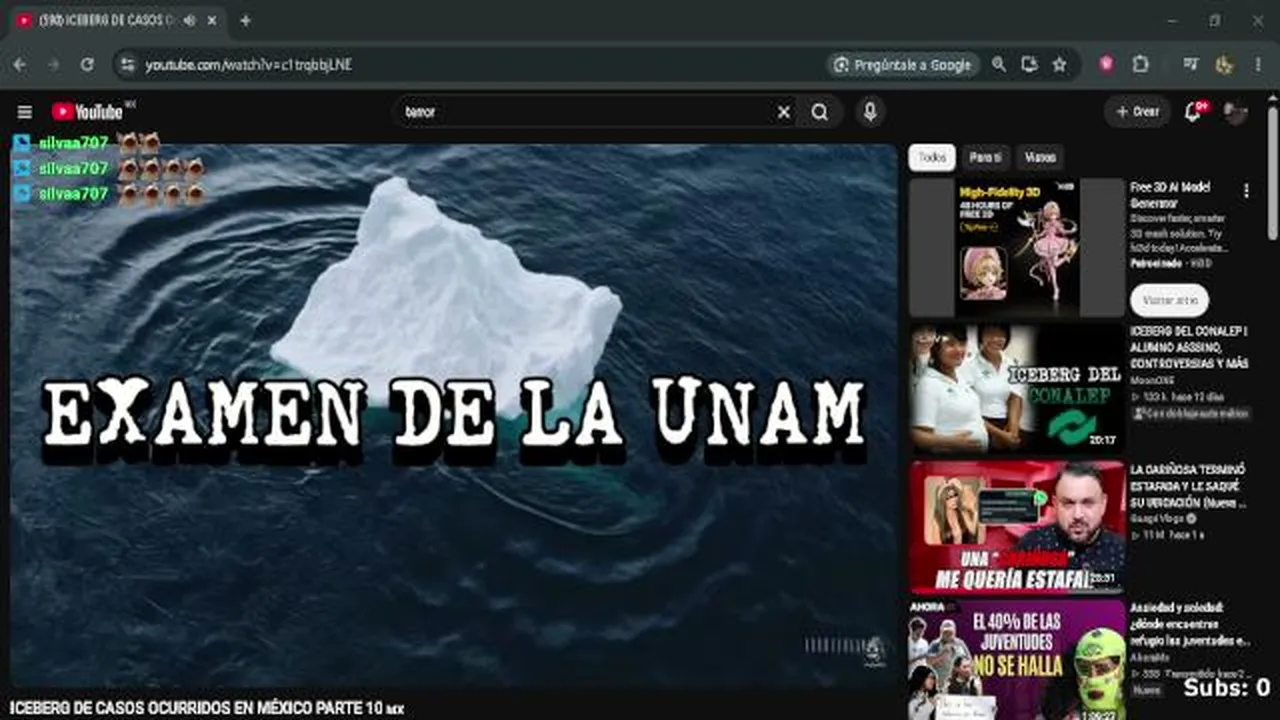Click the YouTube search magnifier button
This screenshot has height=720, width=1280.
pos(820,112)
